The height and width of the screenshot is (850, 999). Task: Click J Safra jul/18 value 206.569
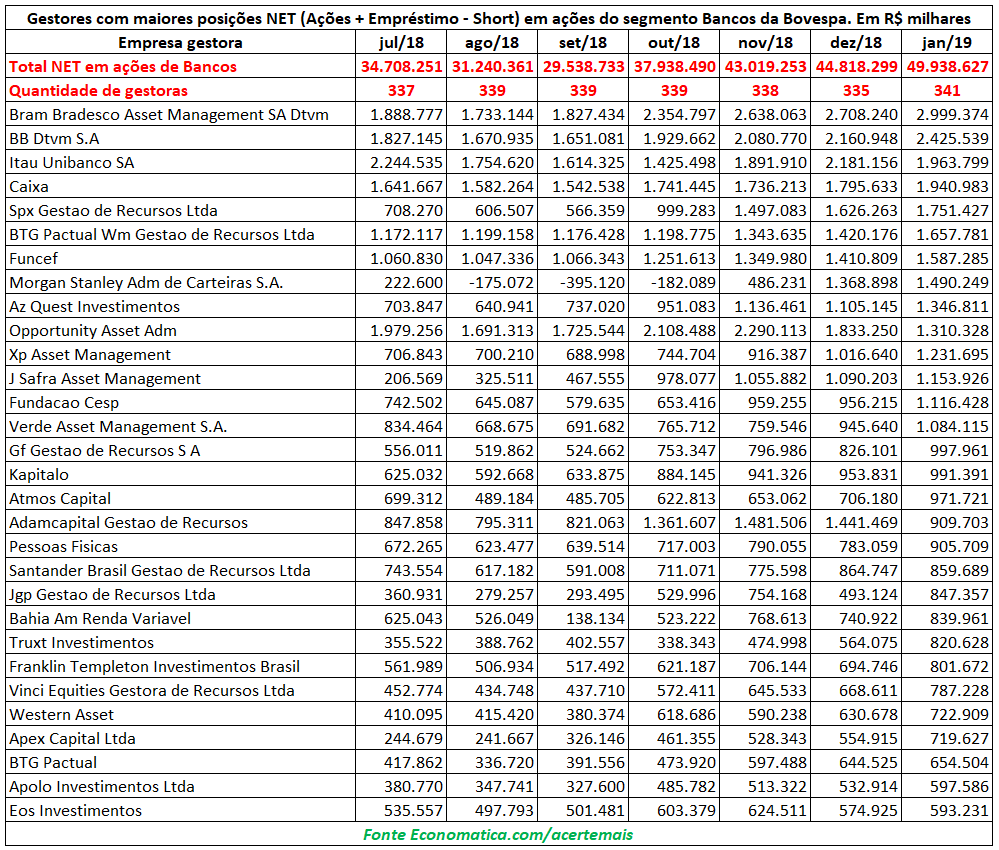click(x=413, y=378)
